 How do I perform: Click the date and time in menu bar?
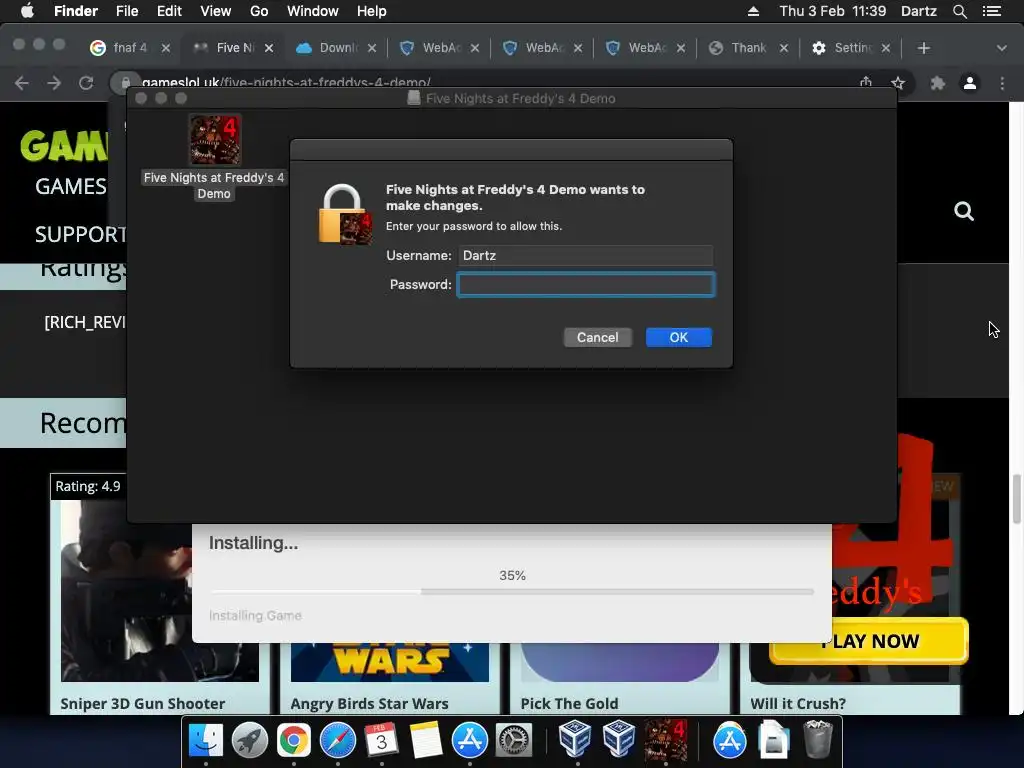tap(833, 11)
